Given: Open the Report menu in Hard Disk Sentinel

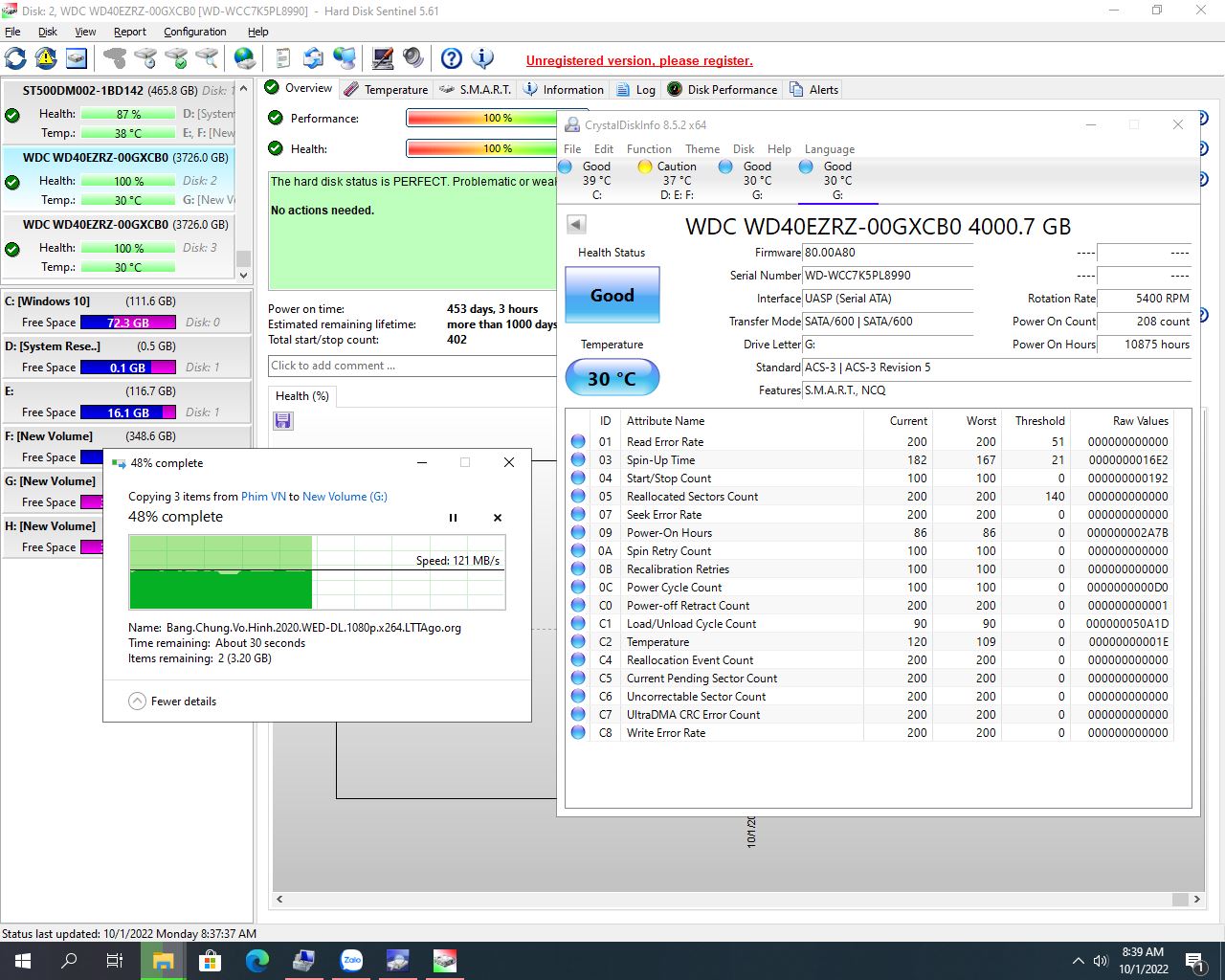Looking at the screenshot, I should coord(130,32).
